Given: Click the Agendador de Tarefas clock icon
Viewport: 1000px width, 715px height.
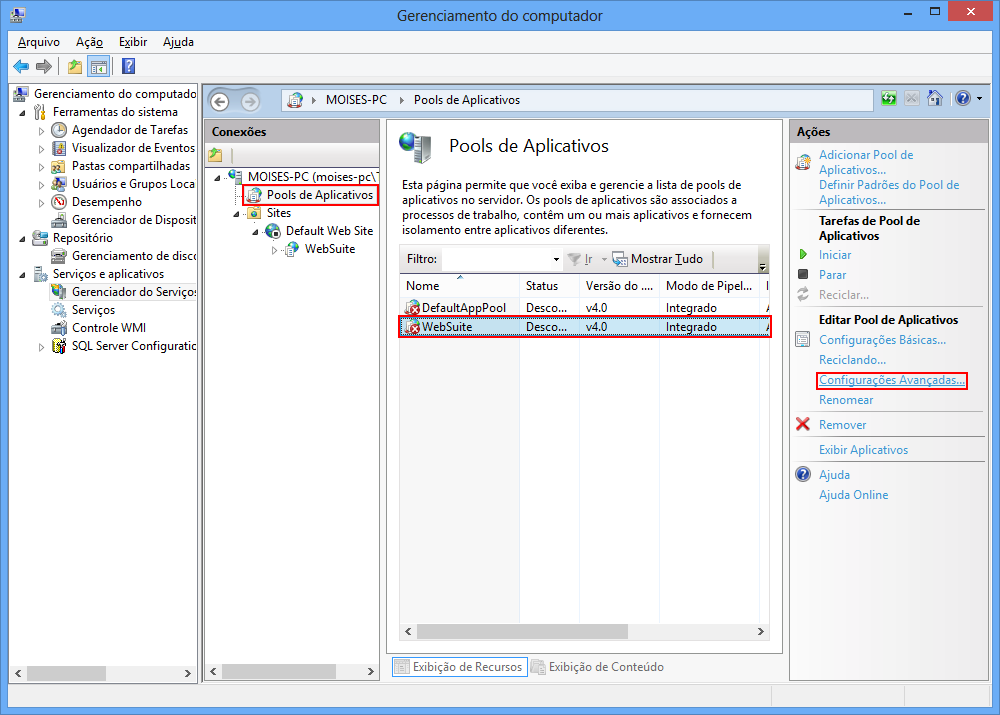Looking at the screenshot, I should click(x=59, y=130).
